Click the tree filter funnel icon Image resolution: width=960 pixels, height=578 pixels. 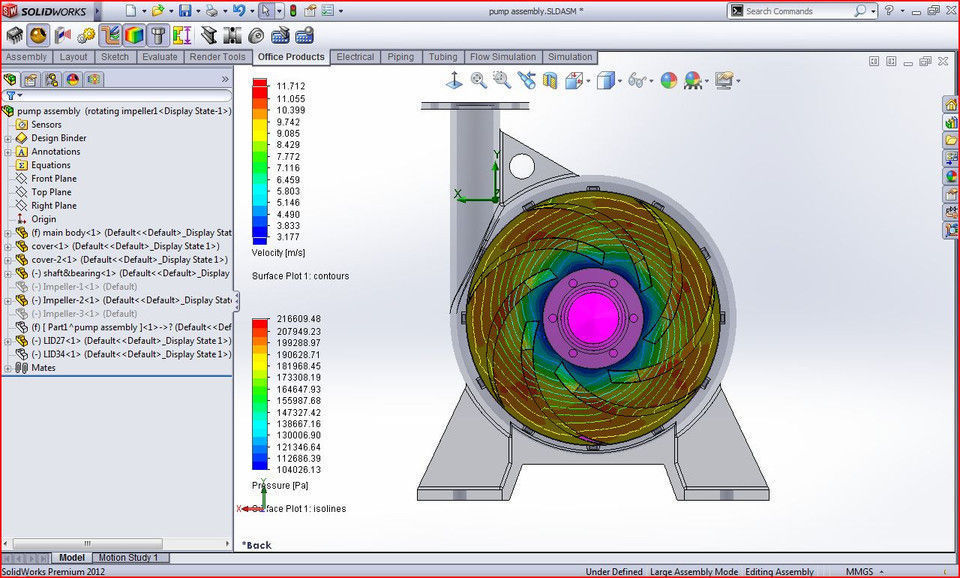click(10, 96)
